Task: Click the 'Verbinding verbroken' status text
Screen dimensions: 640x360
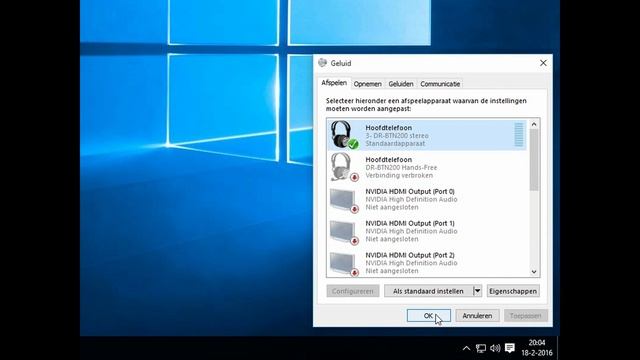Action: [x=399, y=176]
